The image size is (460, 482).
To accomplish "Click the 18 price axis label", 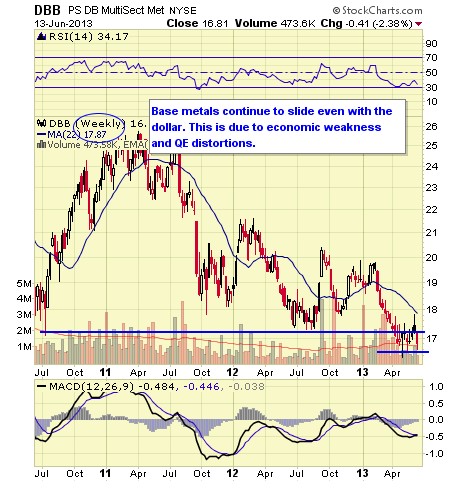I will click(x=432, y=309).
